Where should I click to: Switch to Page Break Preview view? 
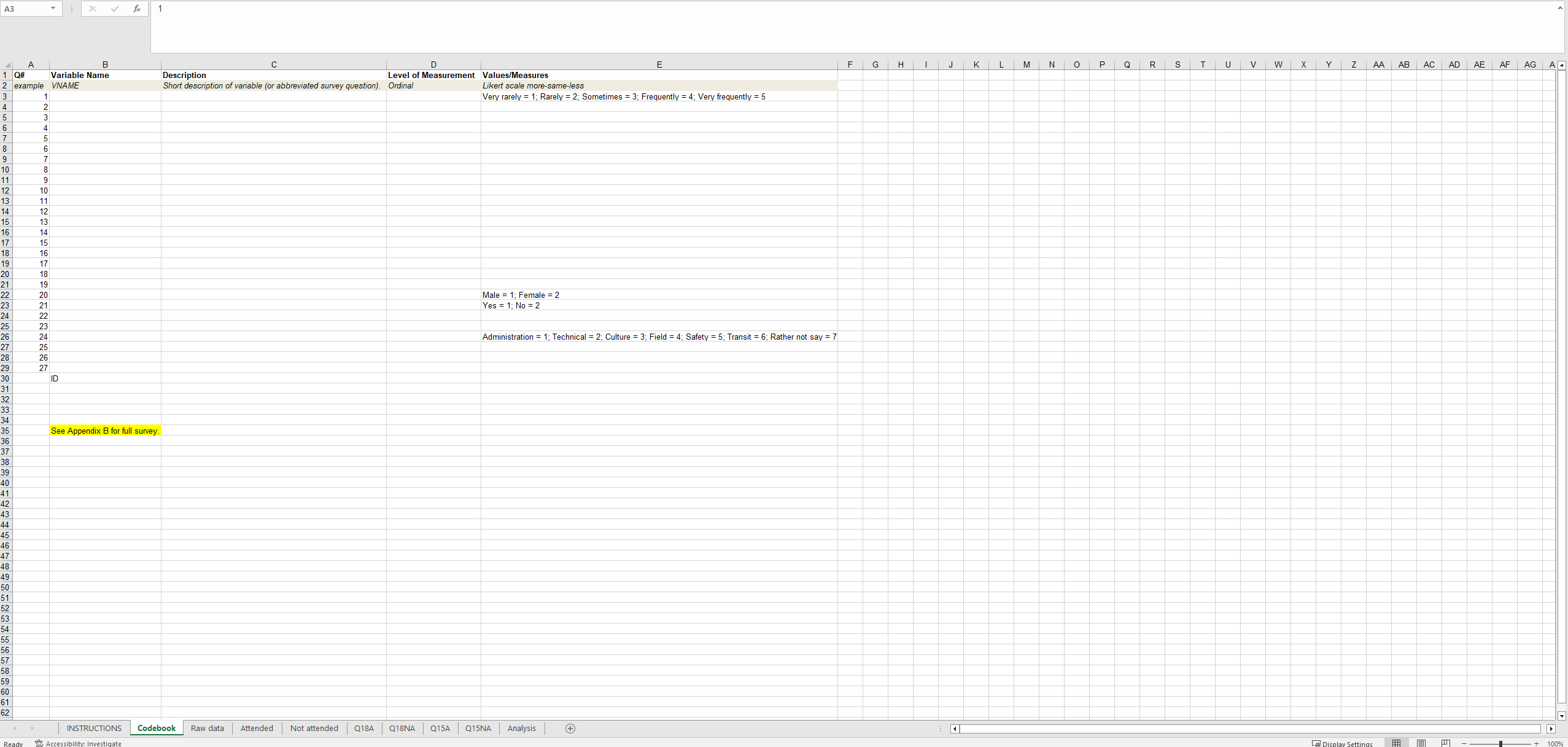[1445, 743]
